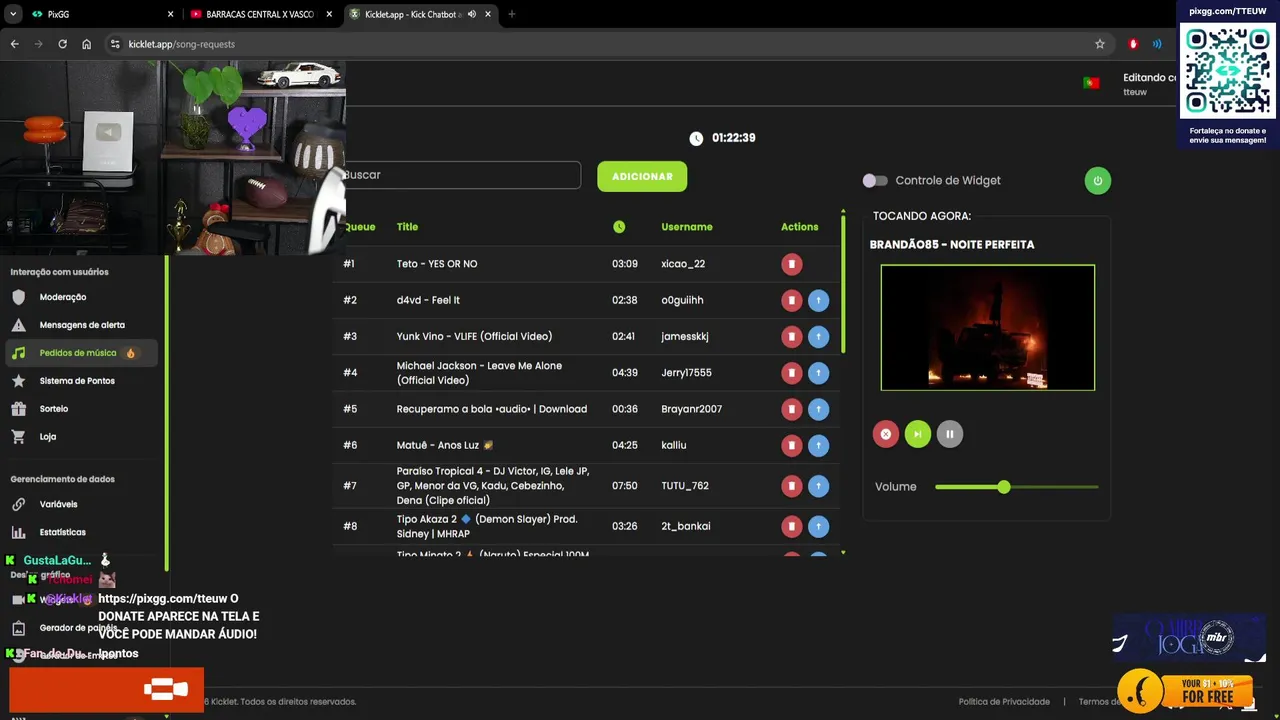
Task: Click username xicao_22 in the queue
Action: pyautogui.click(x=683, y=264)
